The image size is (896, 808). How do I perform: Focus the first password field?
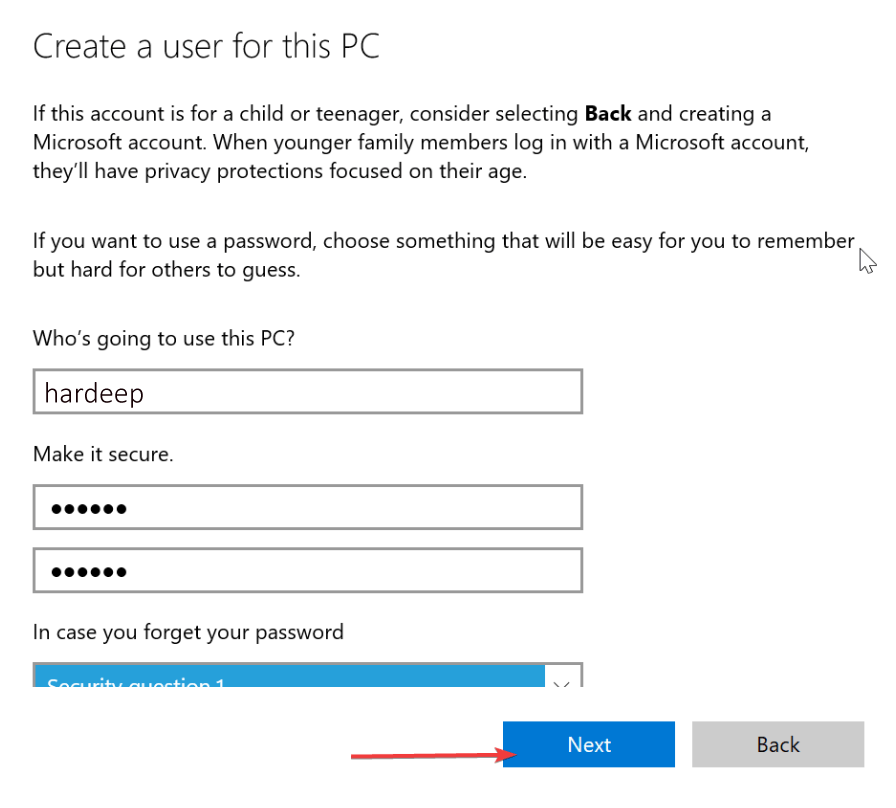coord(308,507)
